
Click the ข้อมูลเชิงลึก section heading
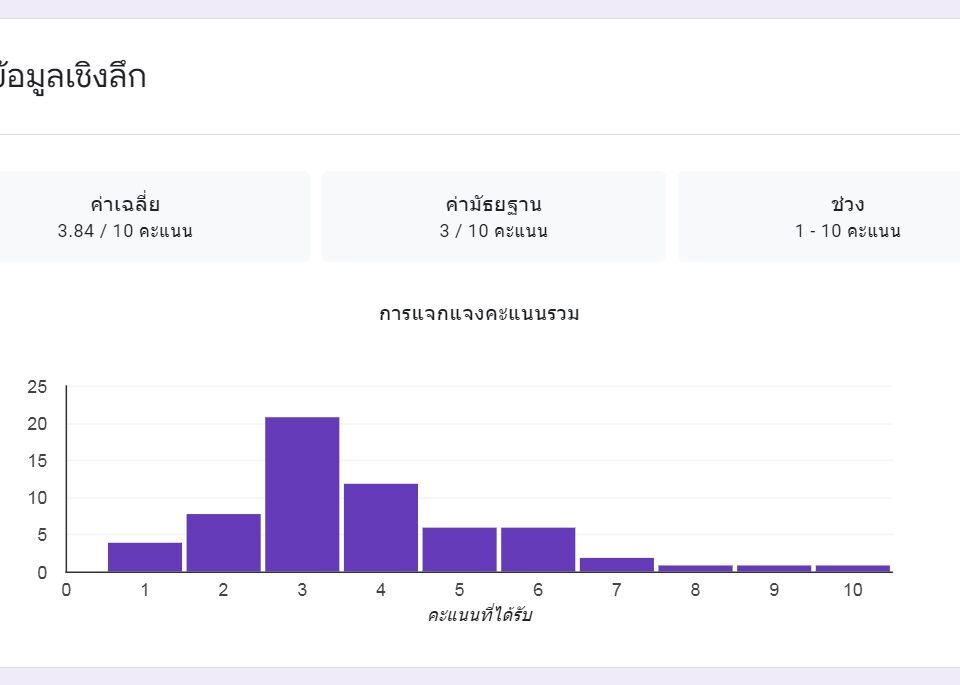click(71, 77)
